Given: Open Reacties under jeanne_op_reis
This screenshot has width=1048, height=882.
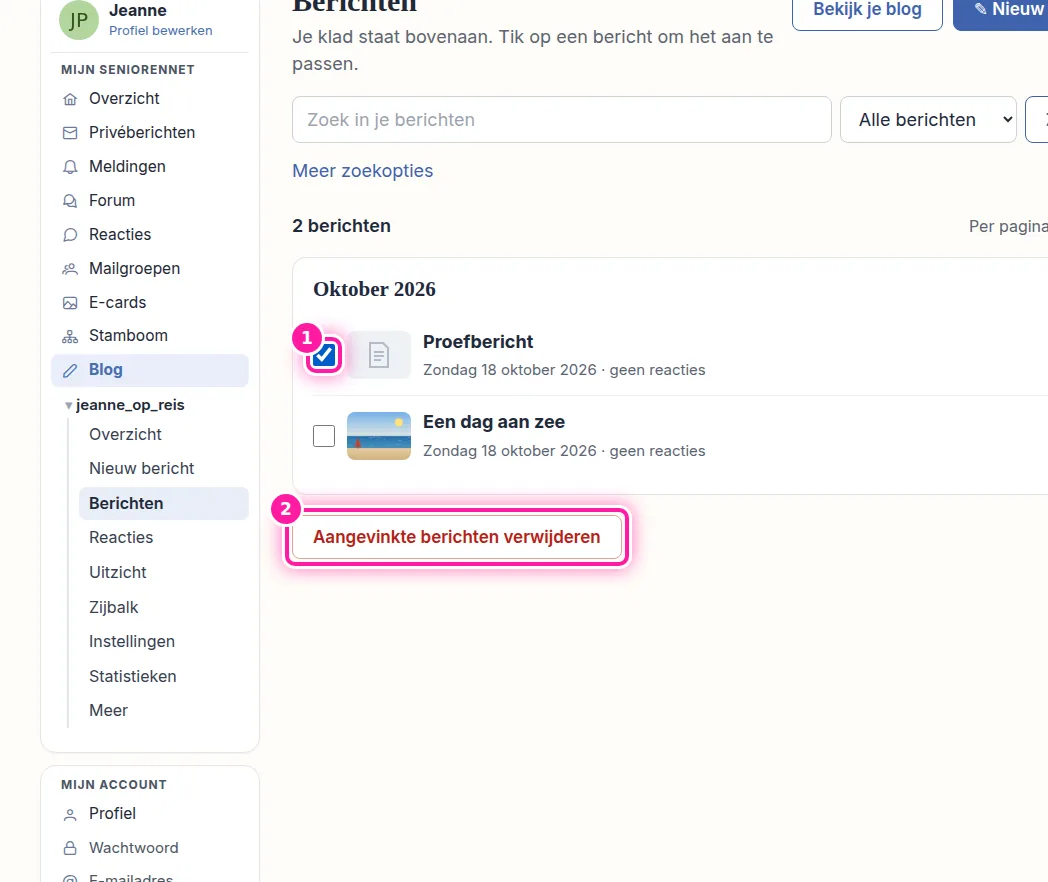Looking at the screenshot, I should click(x=121, y=538).
